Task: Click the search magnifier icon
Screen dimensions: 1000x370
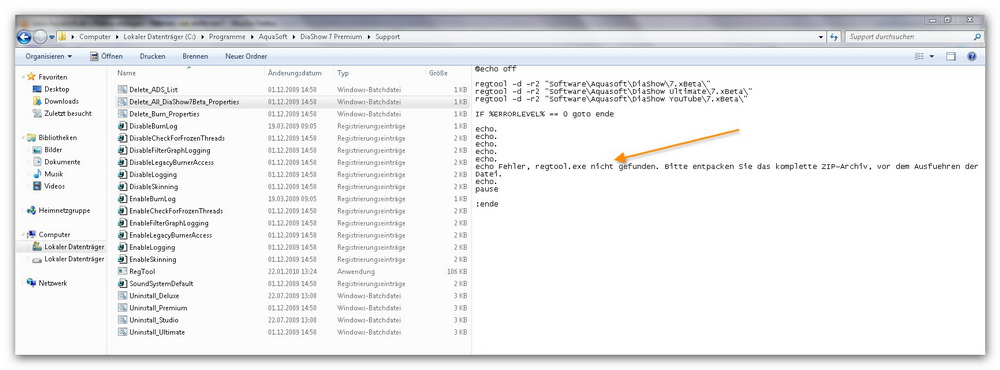Action: click(x=978, y=37)
